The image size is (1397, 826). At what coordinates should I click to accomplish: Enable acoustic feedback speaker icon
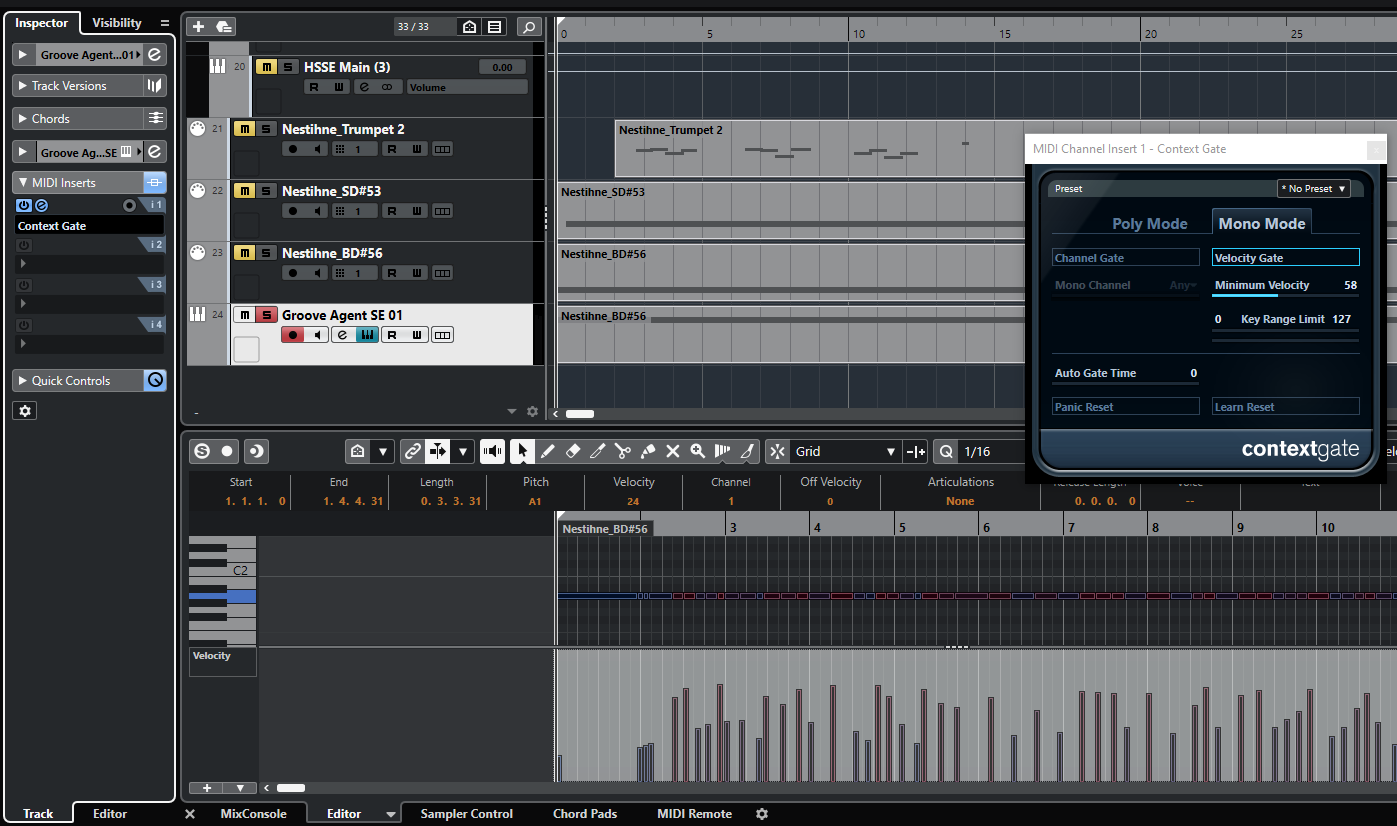point(492,451)
